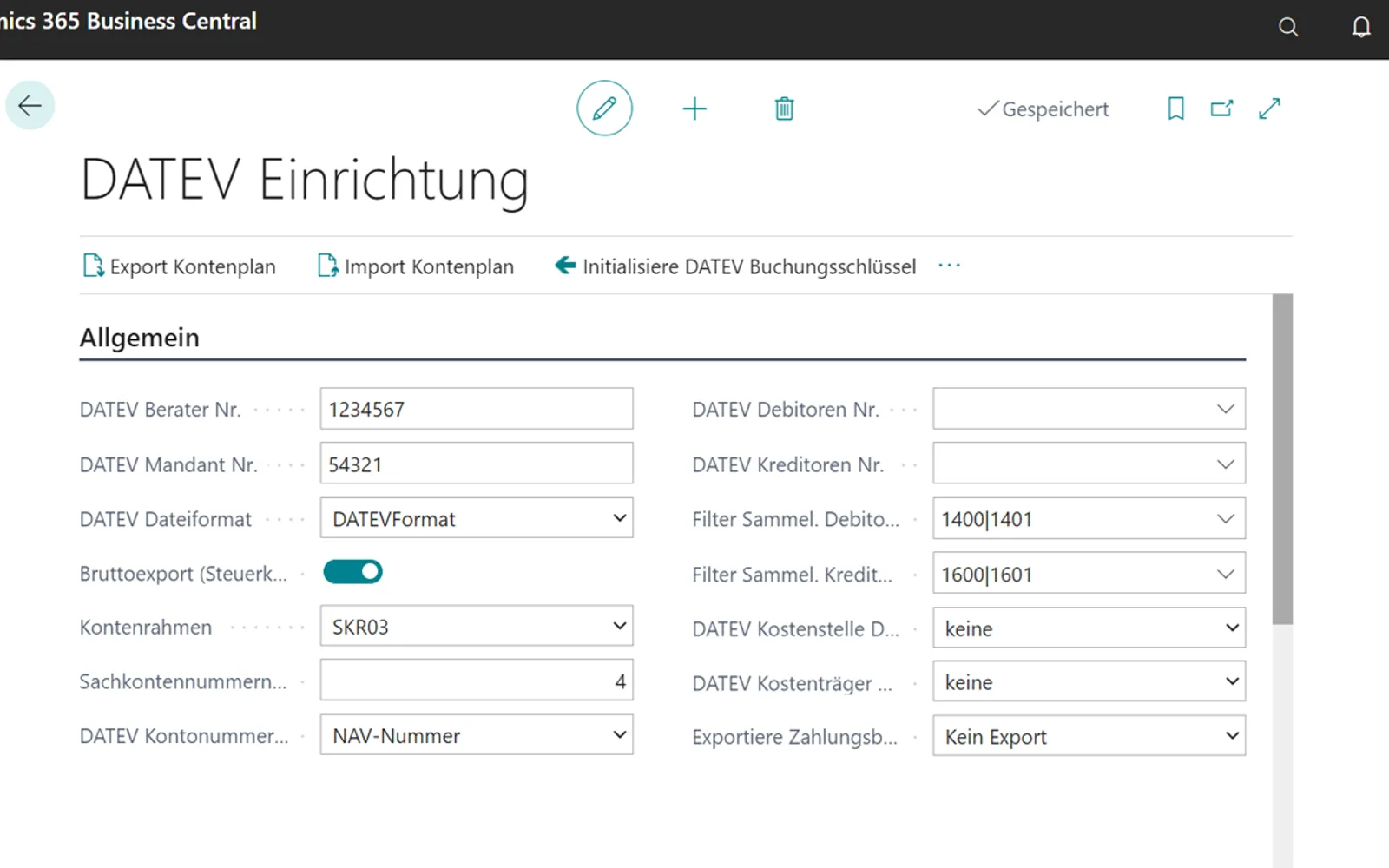Image resolution: width=1389 pixels, height=868 pixels.
Task: Open Filter Sammel. Kredit lookup 1600|1601
Action: [1225, 574]
